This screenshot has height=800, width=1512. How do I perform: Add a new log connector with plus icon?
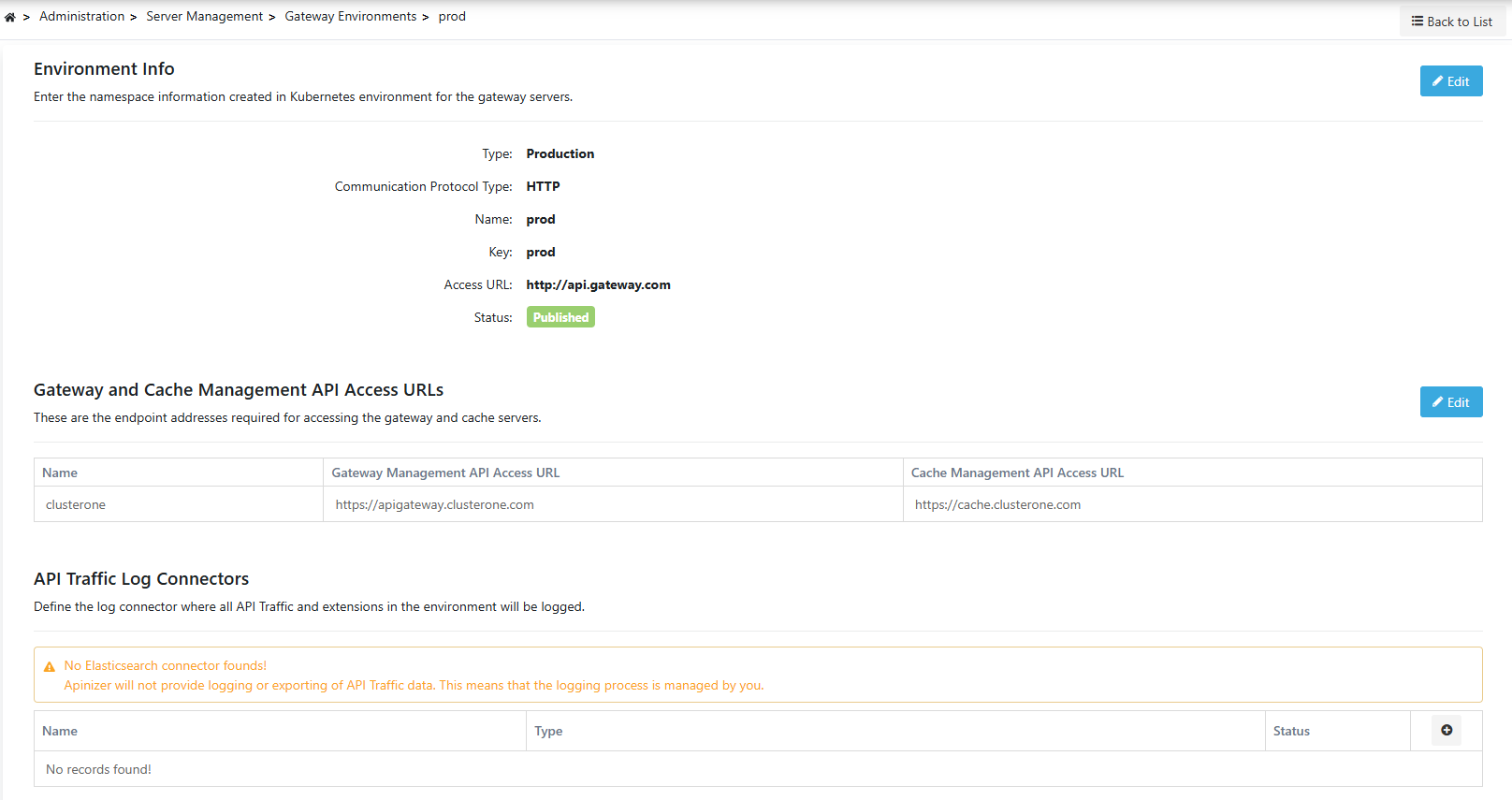1447,731
